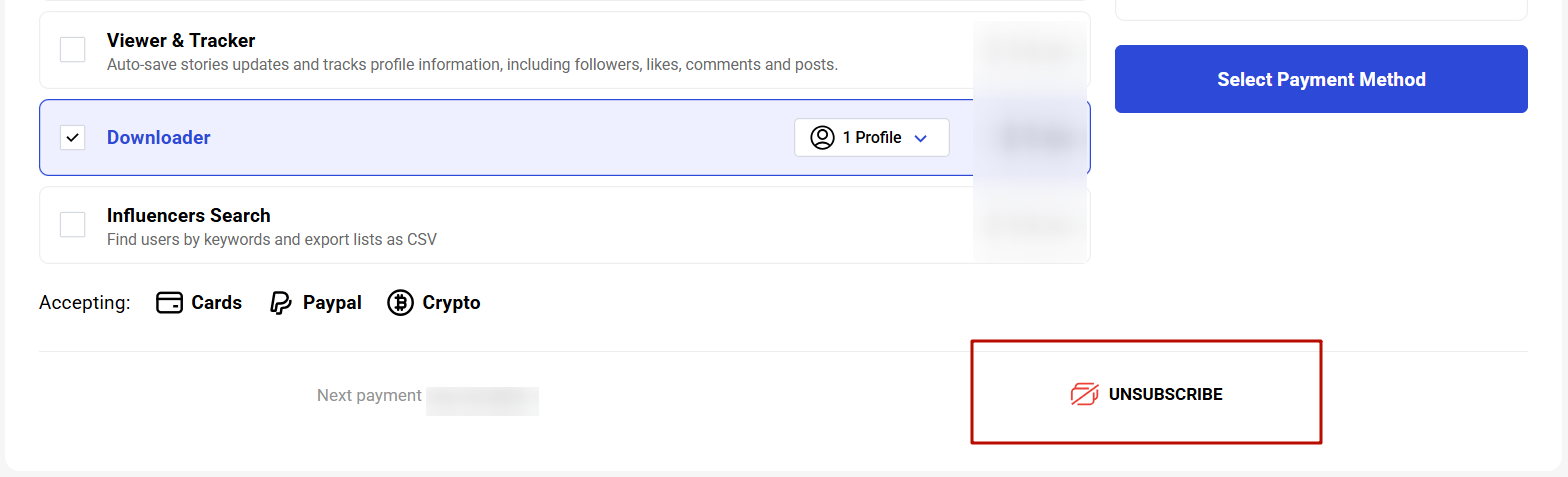Viewport: 1568px width, 477px height.
Task: Uncheck the Downloader checkbox
Action: (73, 138)
